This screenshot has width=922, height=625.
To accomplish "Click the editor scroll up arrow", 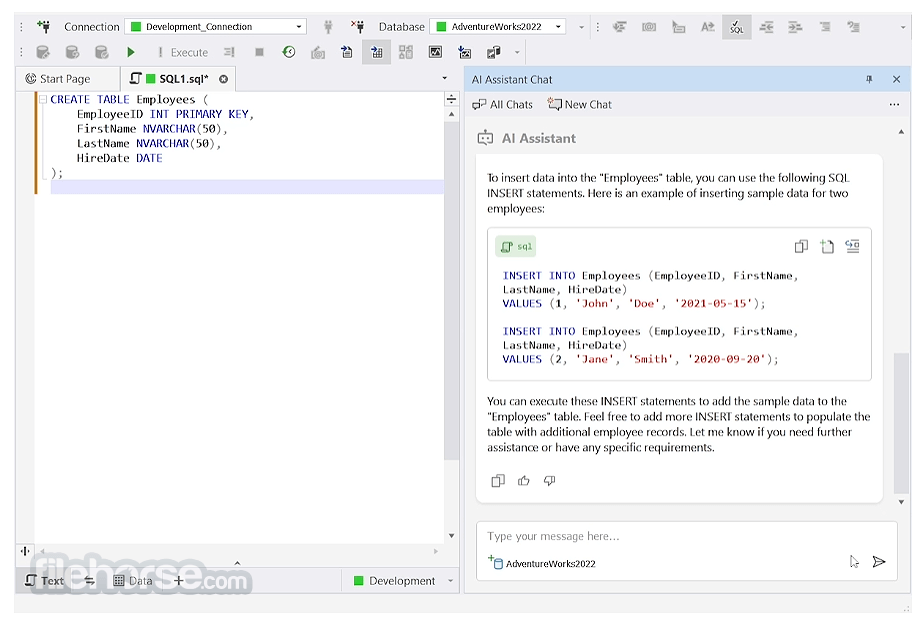I will click(451, 114).
